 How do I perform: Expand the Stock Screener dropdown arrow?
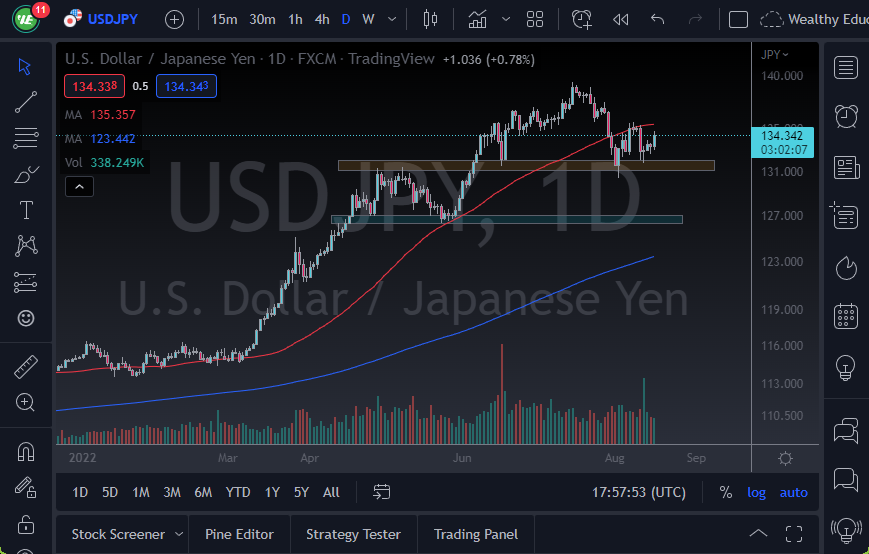click(179, 534)
